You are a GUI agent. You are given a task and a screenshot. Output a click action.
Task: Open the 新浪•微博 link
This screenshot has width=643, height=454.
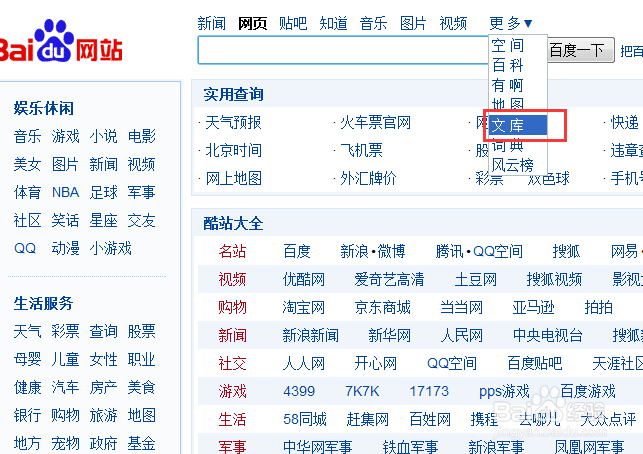[373, 251]
